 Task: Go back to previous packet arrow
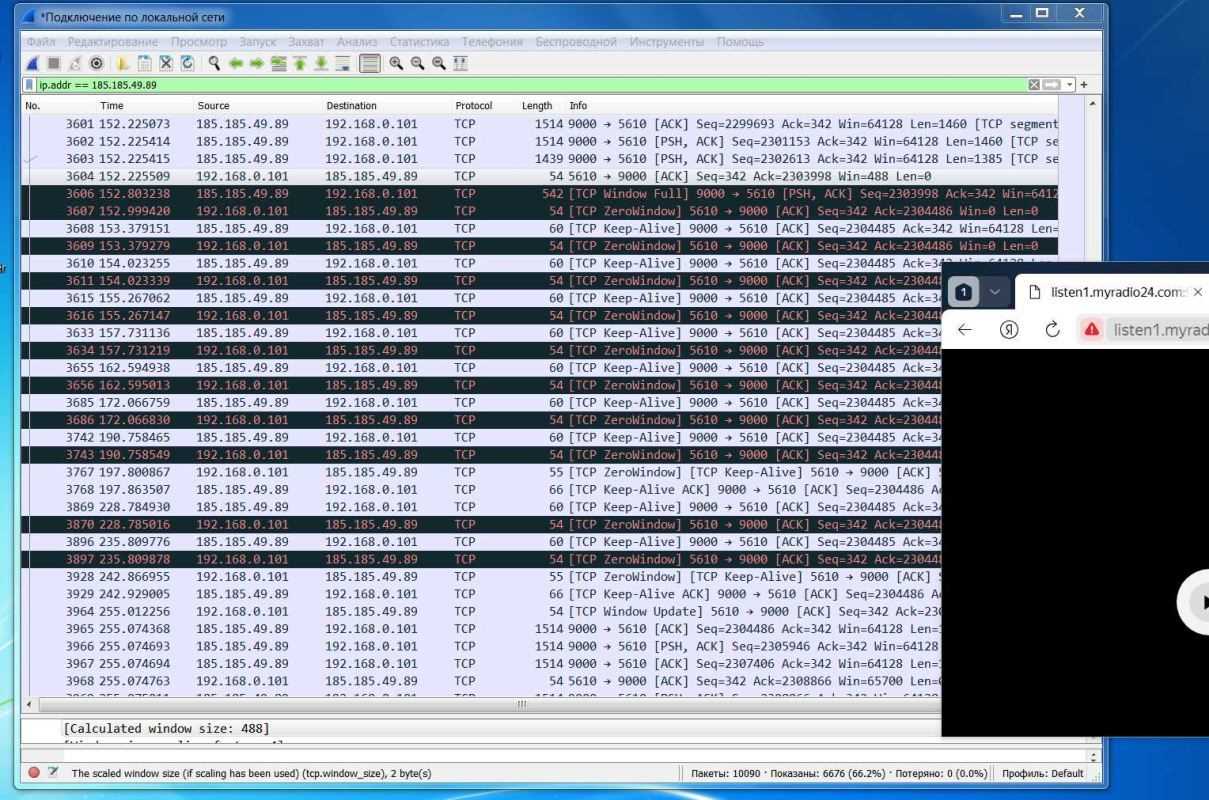tap(236, 62)
